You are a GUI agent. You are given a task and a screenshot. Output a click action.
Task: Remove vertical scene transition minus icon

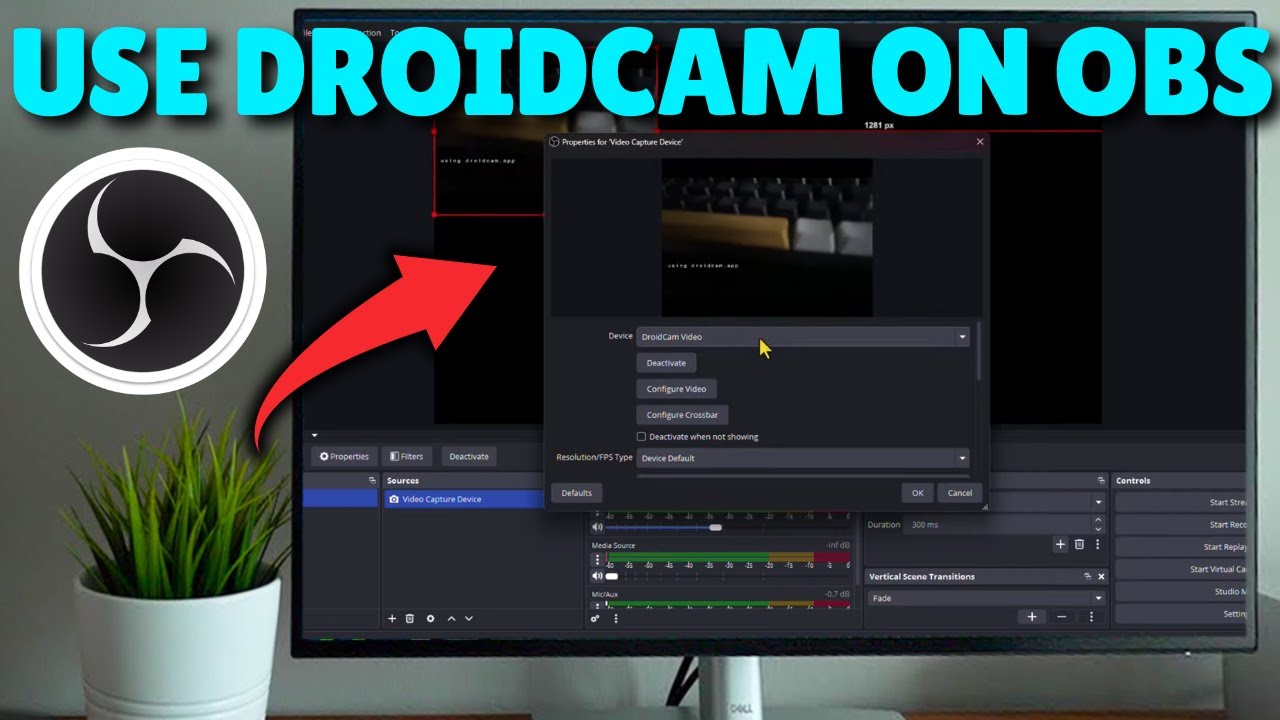1062,617
